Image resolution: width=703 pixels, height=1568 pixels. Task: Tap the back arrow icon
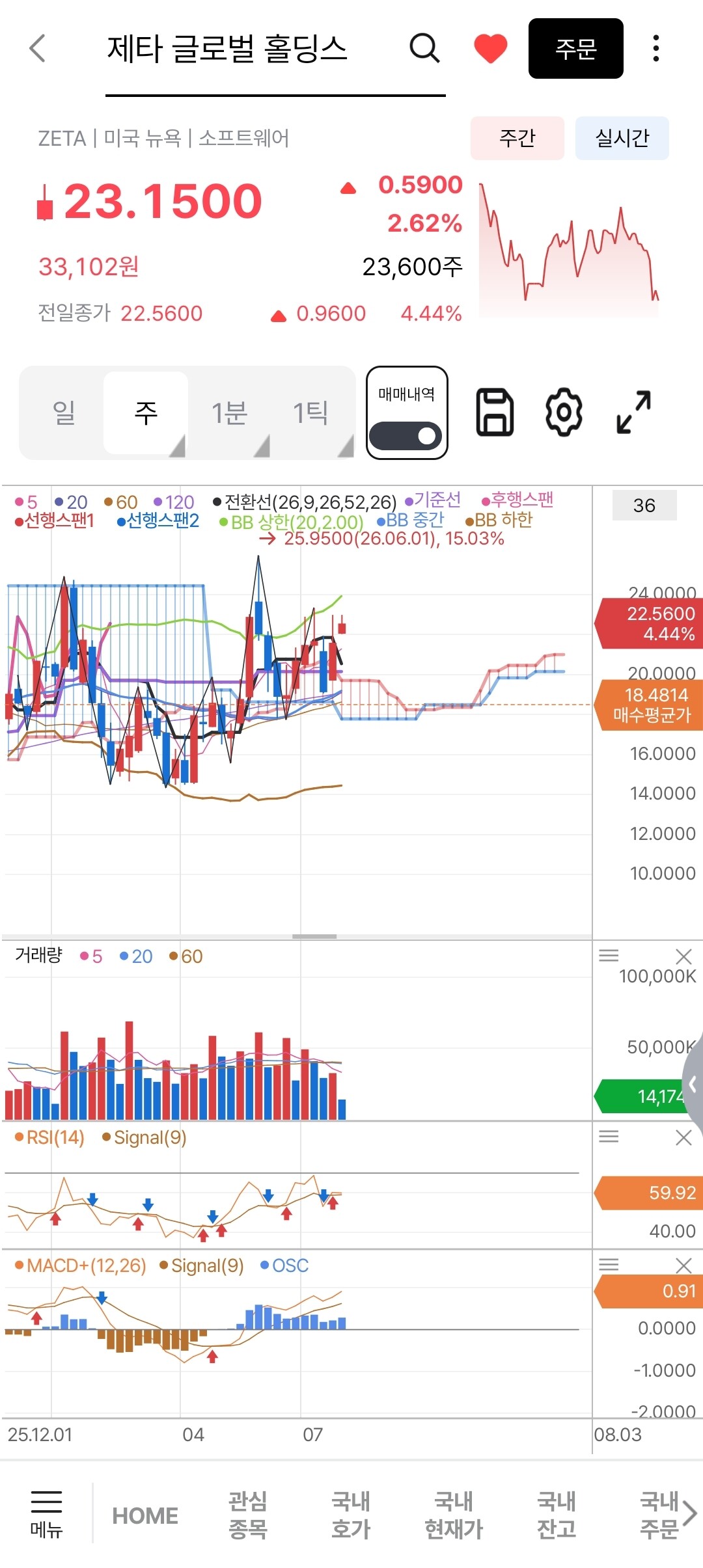(x=38, y=49)
